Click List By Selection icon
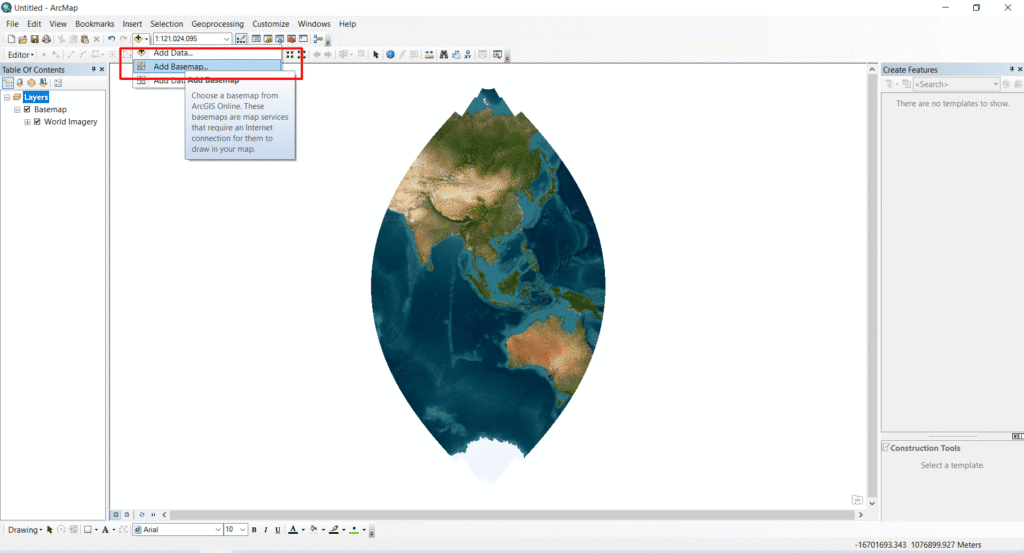Viewport: 1024px width, 553px height. tap(43, 83)
